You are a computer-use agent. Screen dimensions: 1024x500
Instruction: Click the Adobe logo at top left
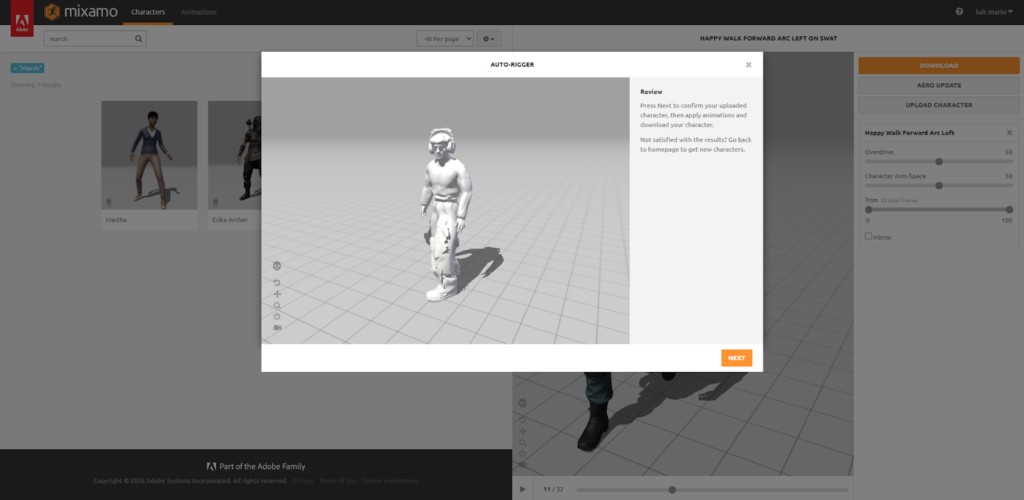point(22,20)
